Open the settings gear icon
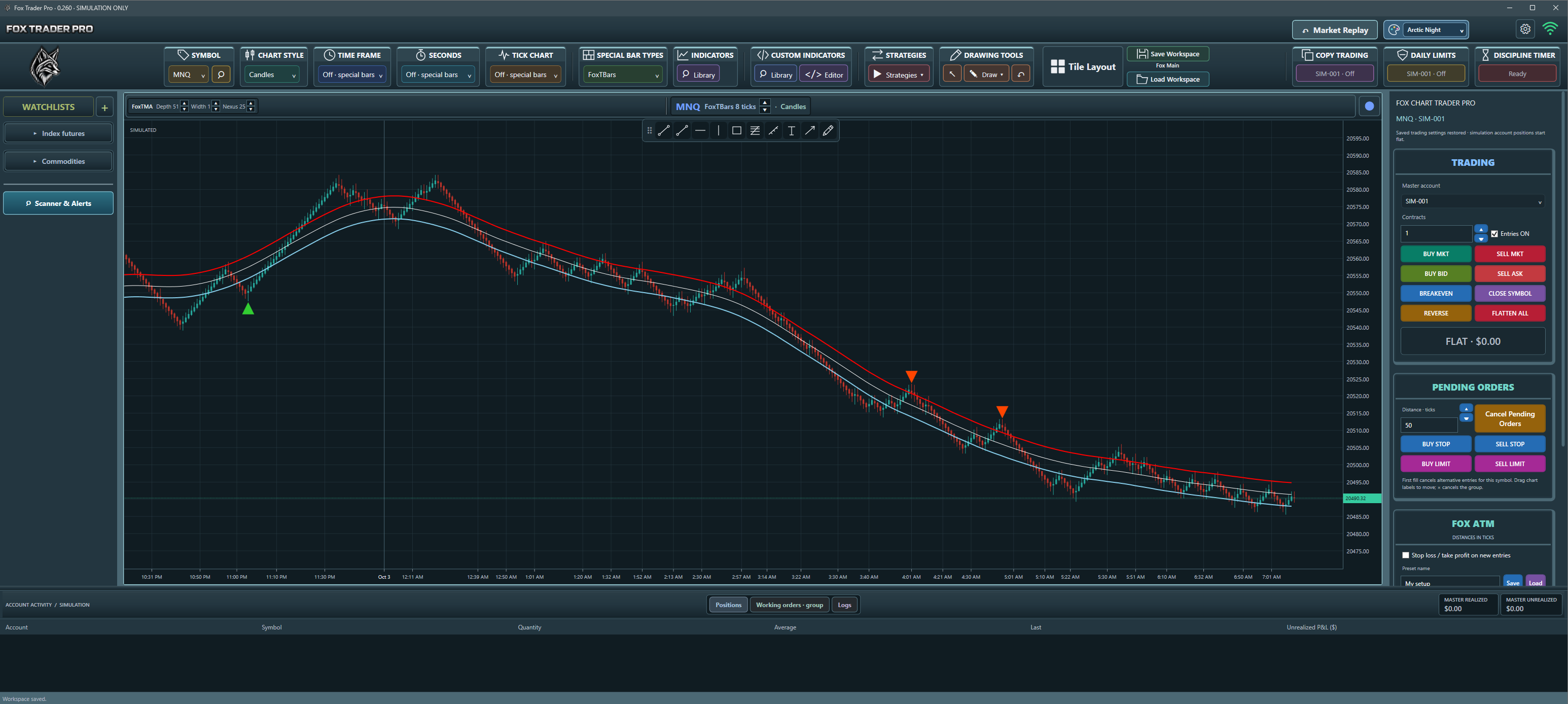 click(x=1525, y=28)
